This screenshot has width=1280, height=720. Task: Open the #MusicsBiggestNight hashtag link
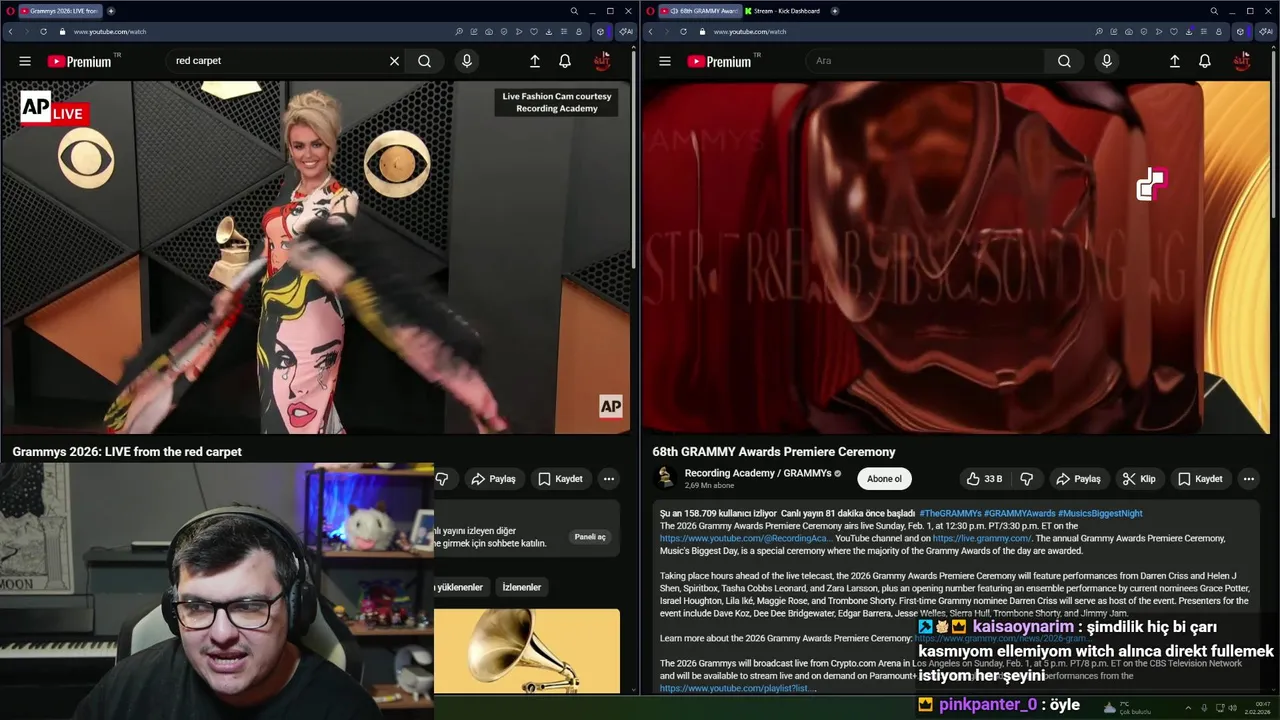(1100, 513)
